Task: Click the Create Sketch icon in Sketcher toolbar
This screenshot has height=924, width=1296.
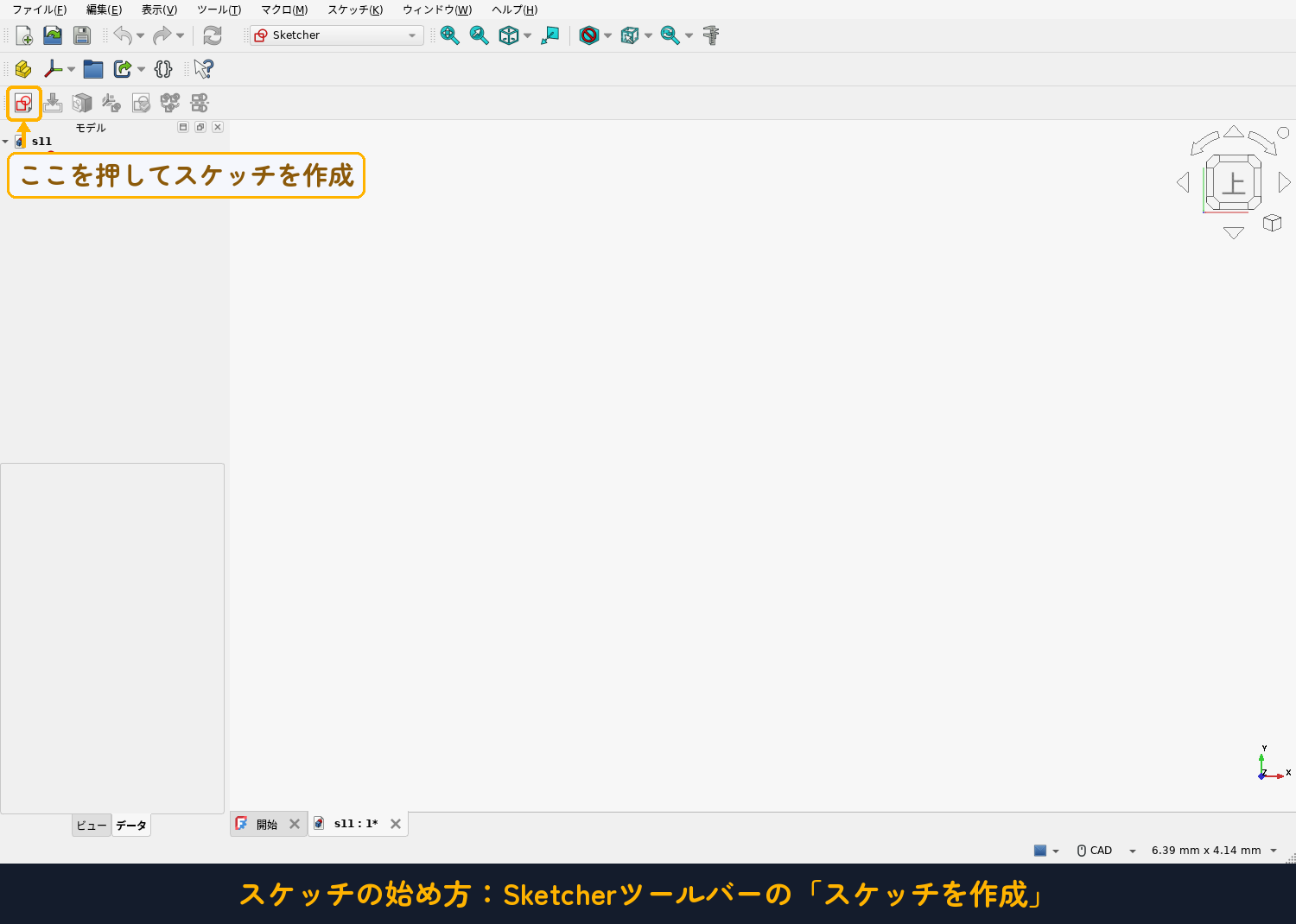Action: click(23, 104)
